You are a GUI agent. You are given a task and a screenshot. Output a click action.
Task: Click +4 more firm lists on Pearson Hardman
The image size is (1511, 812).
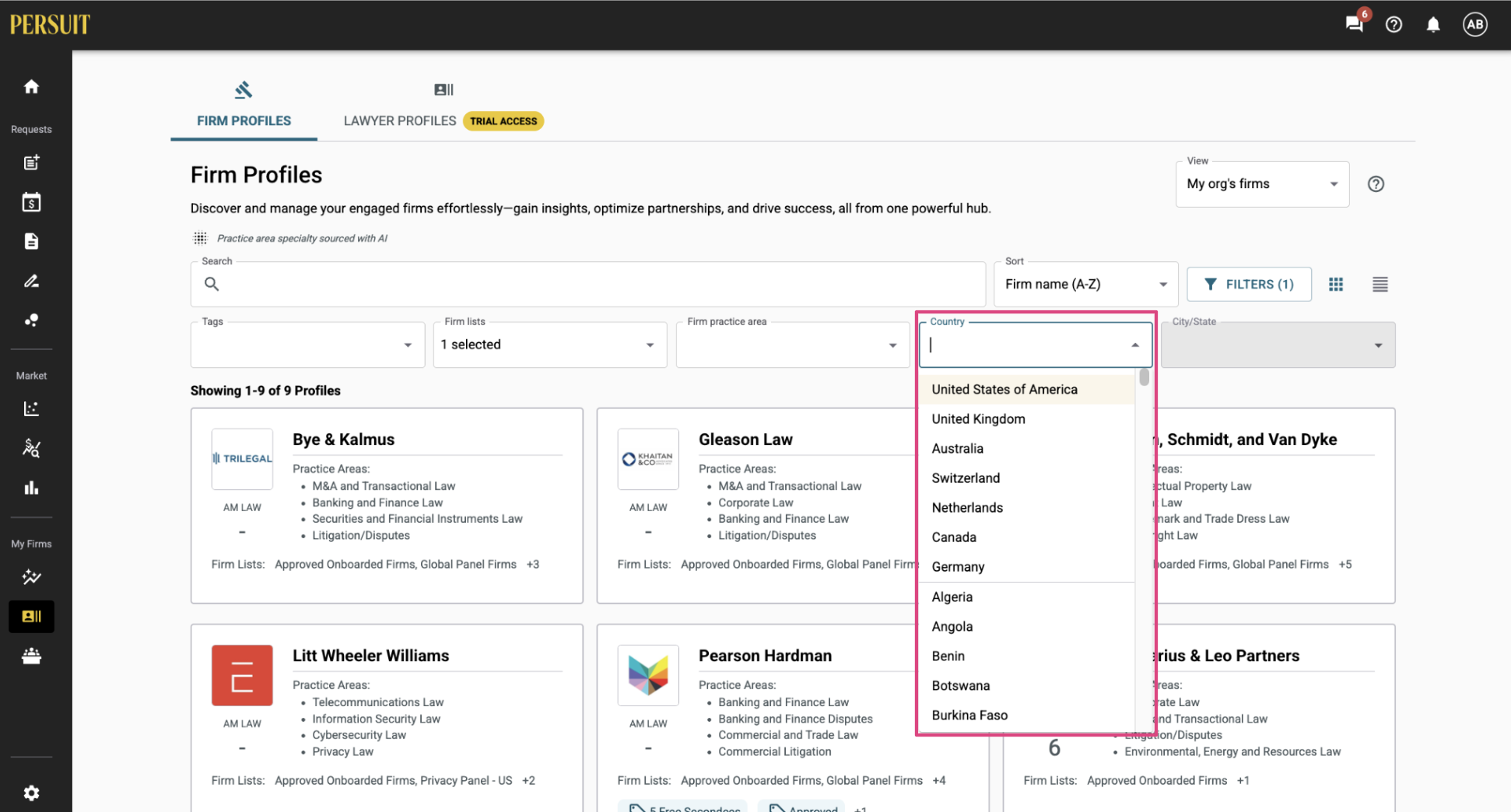coord(939,781)
